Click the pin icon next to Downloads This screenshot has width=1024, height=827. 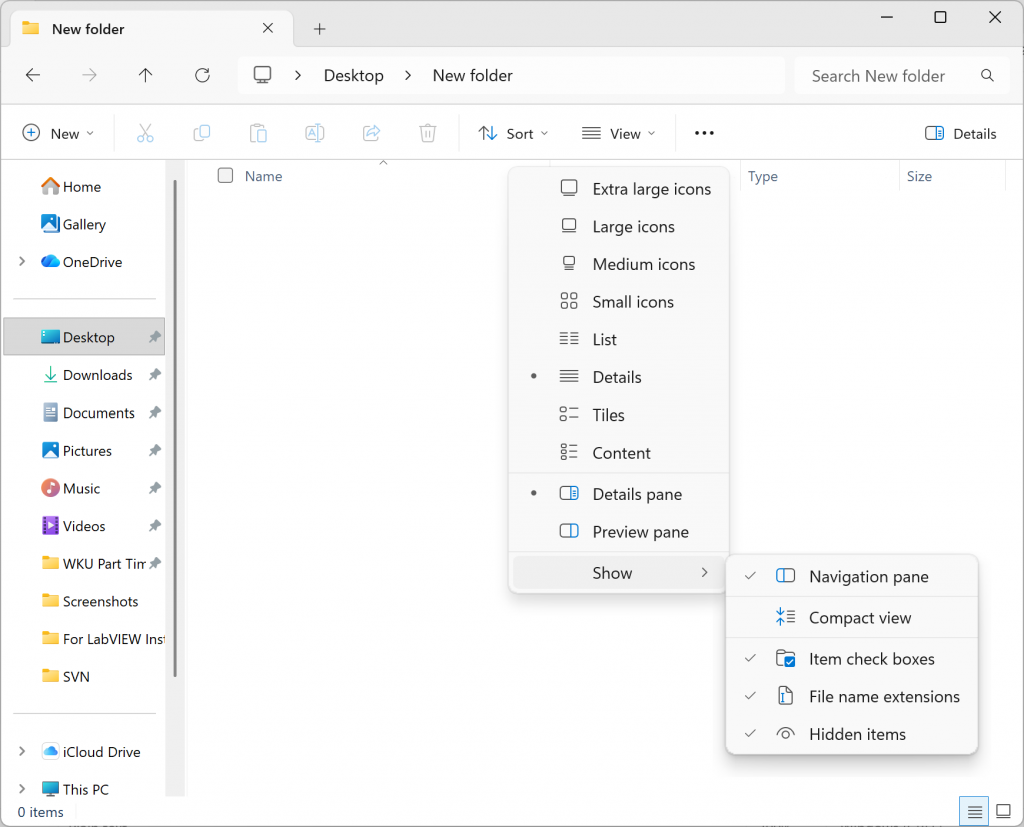click(155, 375)
